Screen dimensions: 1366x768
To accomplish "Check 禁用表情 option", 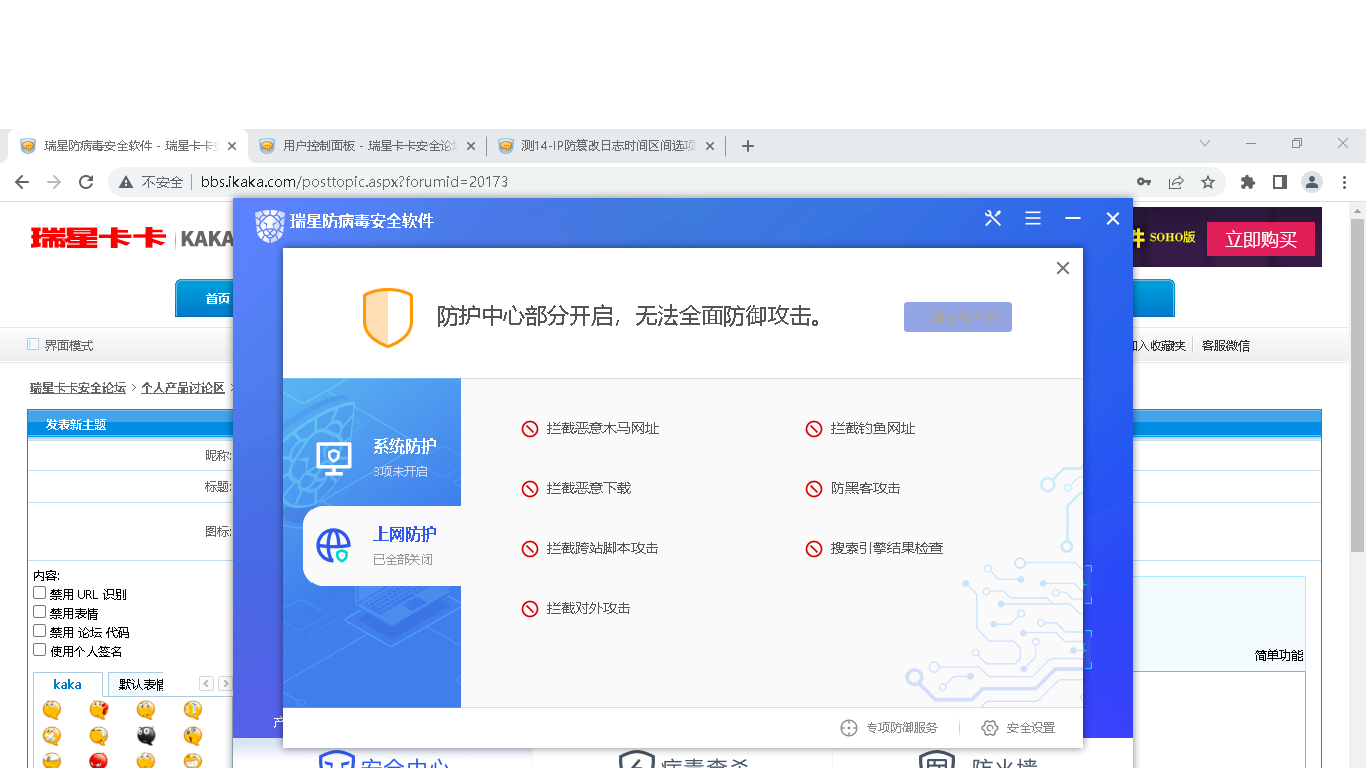I will [x=40, y=612].
